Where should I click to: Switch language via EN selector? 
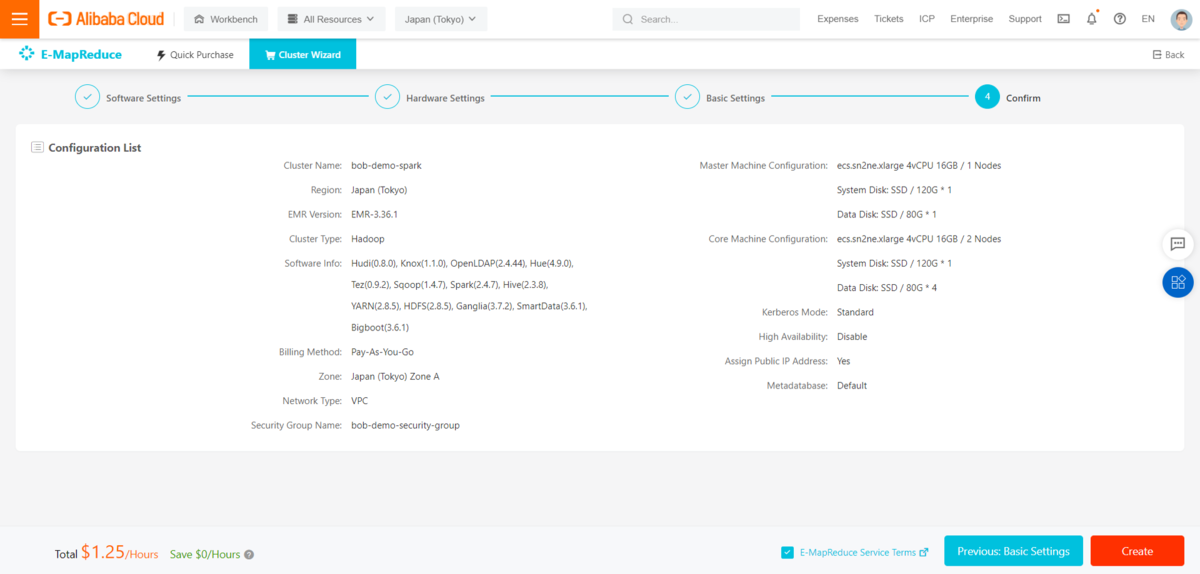pos(1148,19)
